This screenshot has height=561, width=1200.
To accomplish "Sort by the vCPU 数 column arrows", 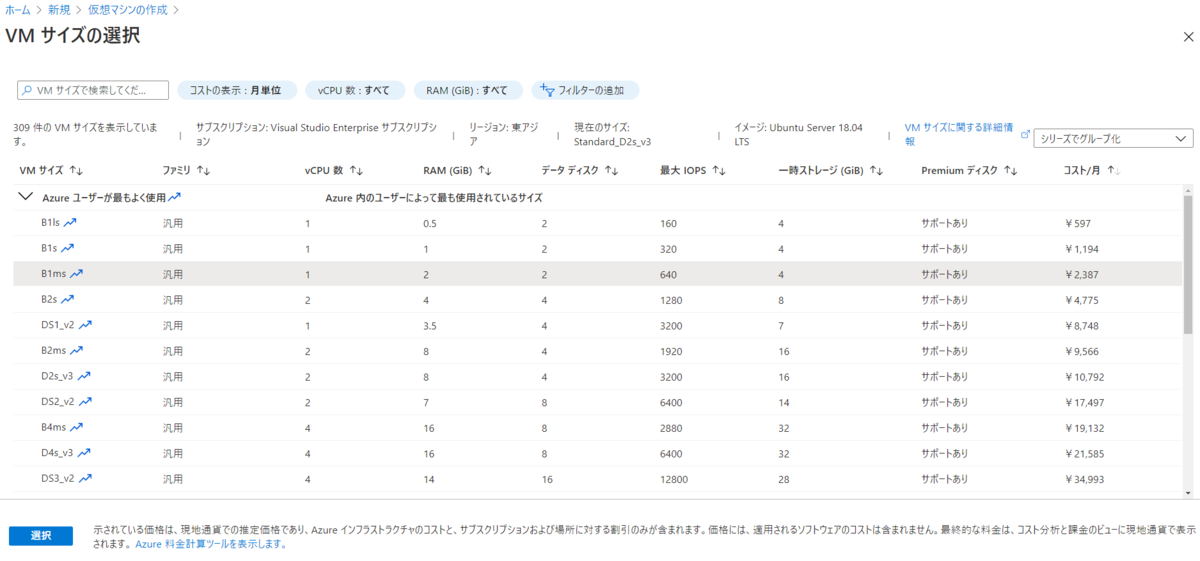I will click(357, 171).
